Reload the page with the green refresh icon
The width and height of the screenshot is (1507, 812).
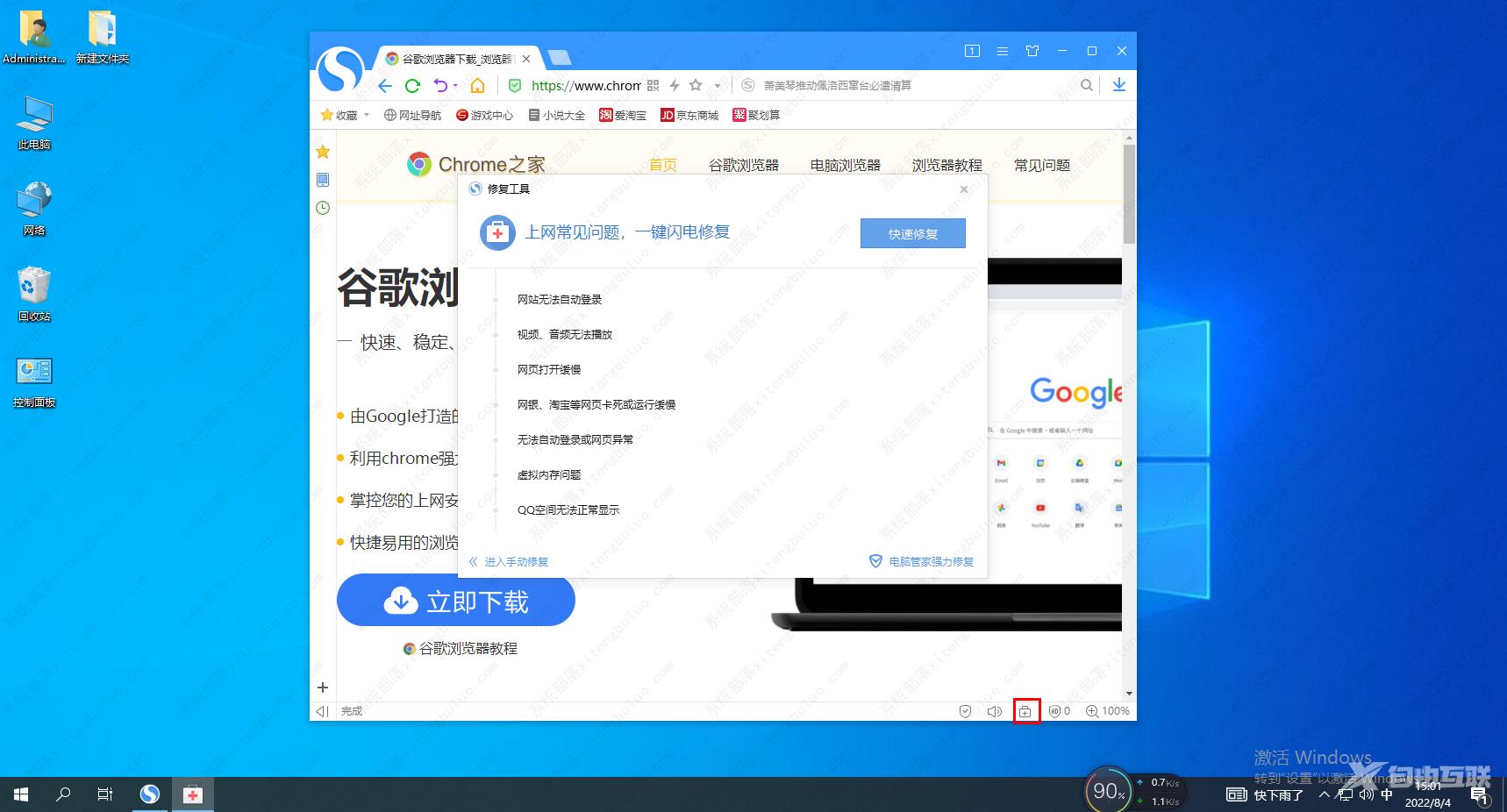click(412, 85)
